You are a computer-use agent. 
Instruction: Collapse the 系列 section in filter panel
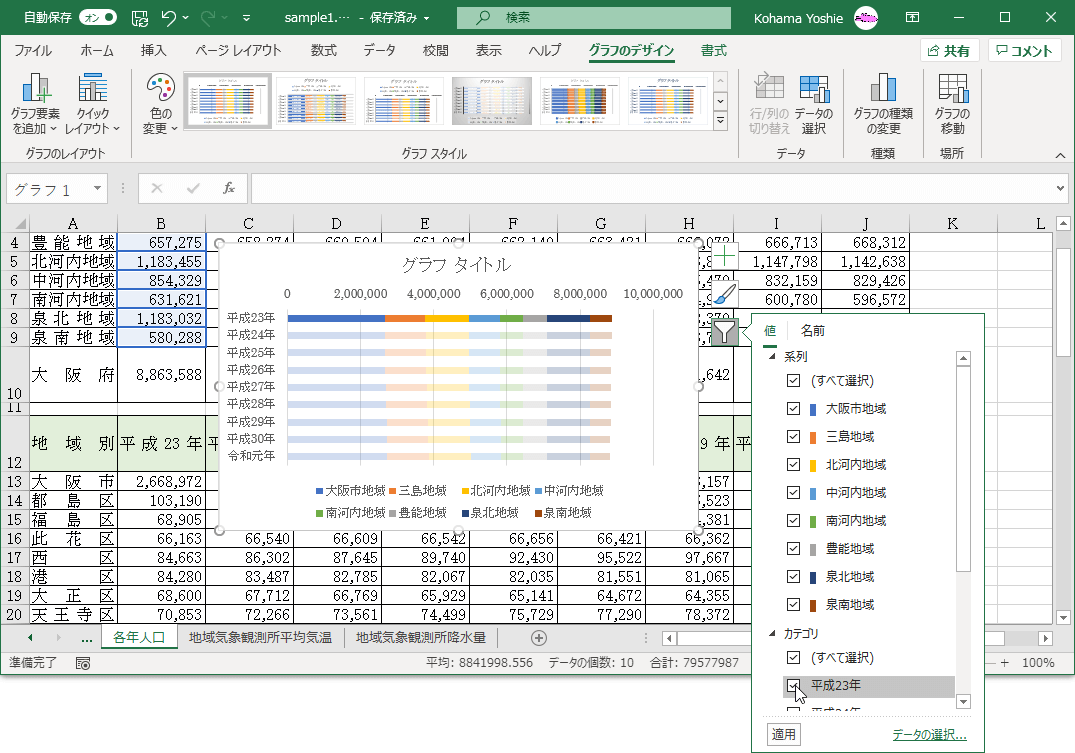click(771, 357)
